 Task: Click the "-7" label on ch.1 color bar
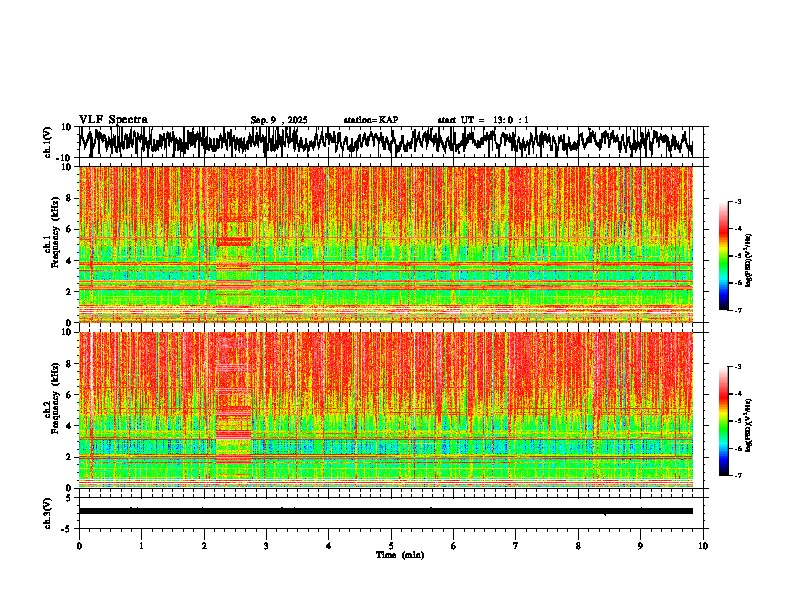pos(738,310)
